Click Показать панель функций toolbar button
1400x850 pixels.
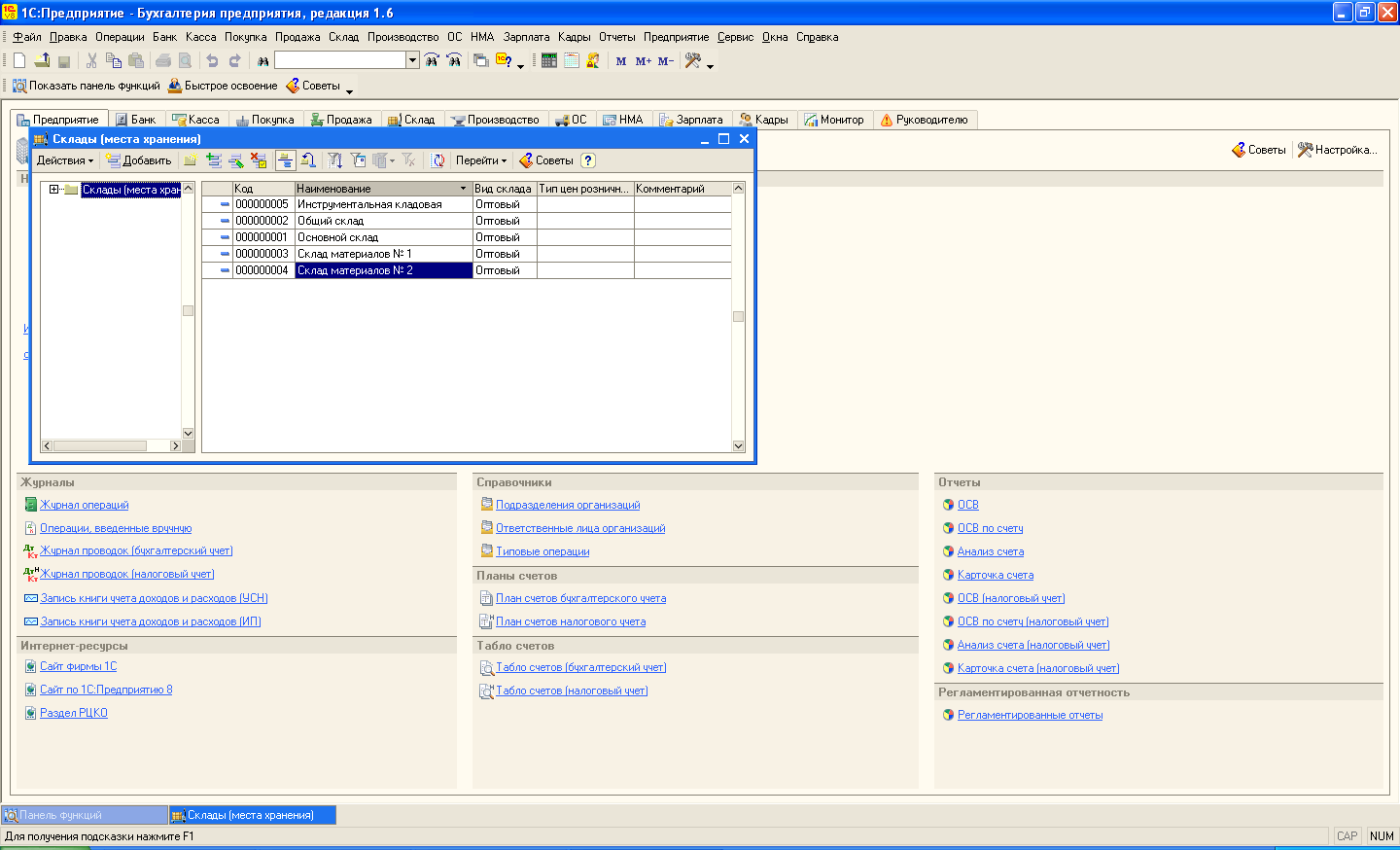point(86,86)
